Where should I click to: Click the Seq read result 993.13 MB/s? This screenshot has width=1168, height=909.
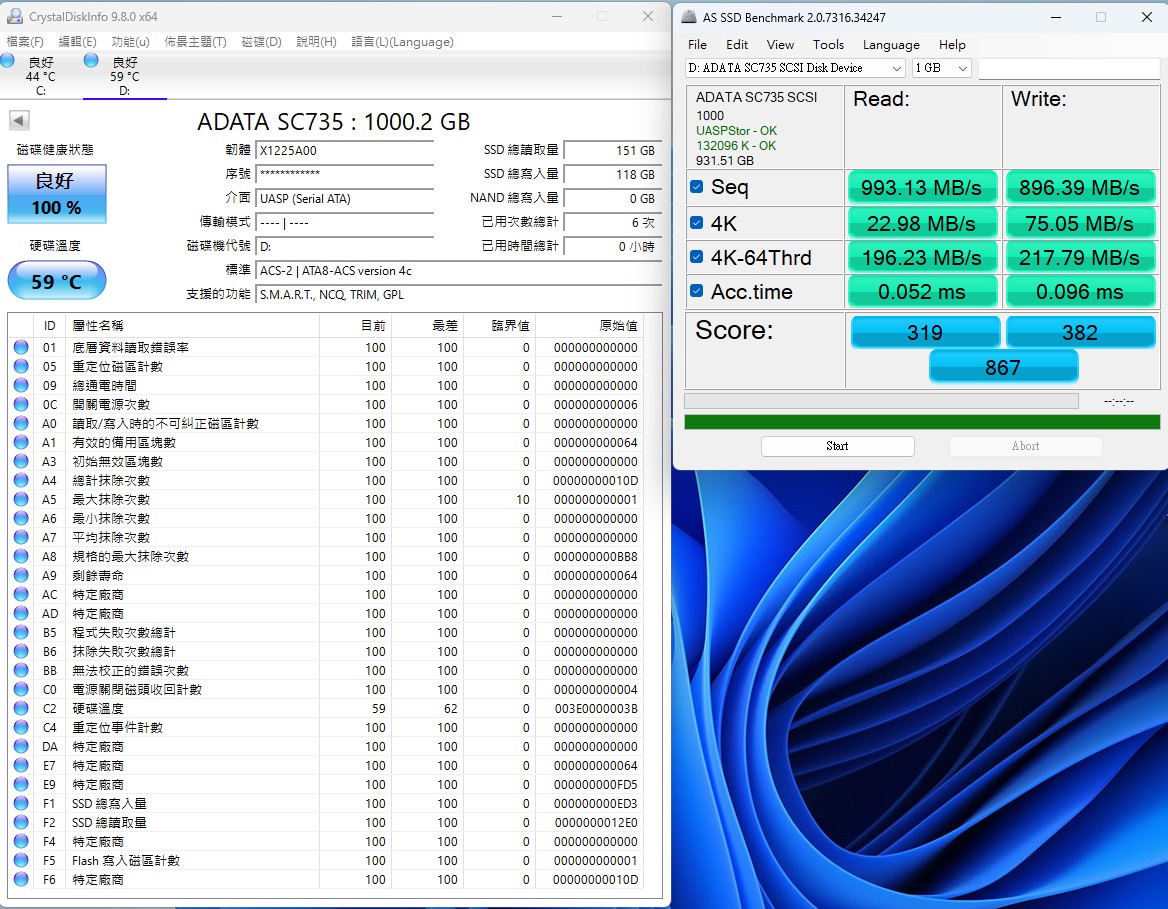point(921,187)
